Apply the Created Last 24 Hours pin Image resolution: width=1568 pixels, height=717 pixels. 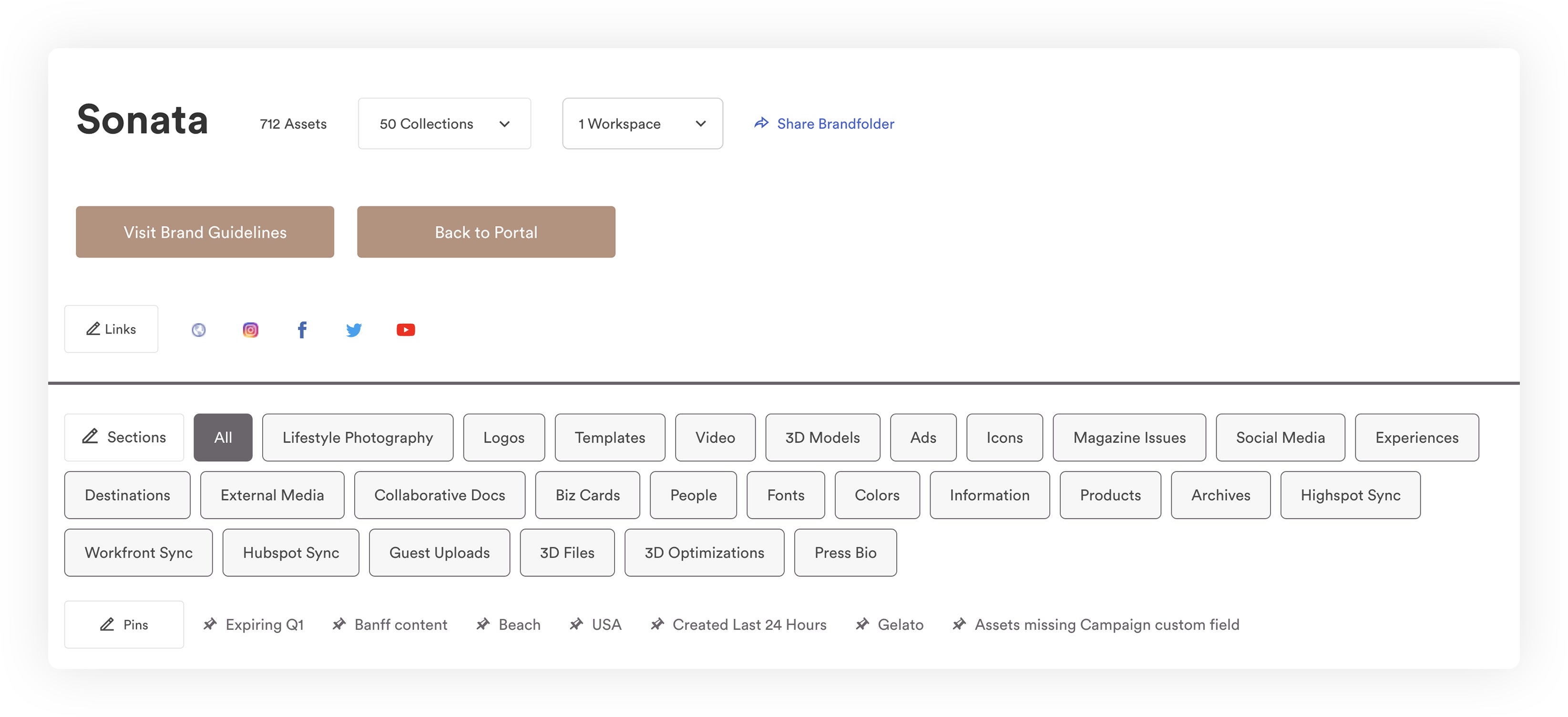point(749,625)
